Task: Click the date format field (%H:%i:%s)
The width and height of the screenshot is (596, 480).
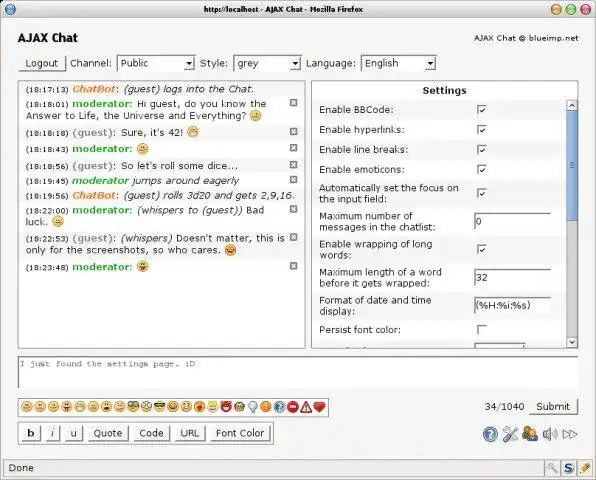Action: tap(512, 305)
